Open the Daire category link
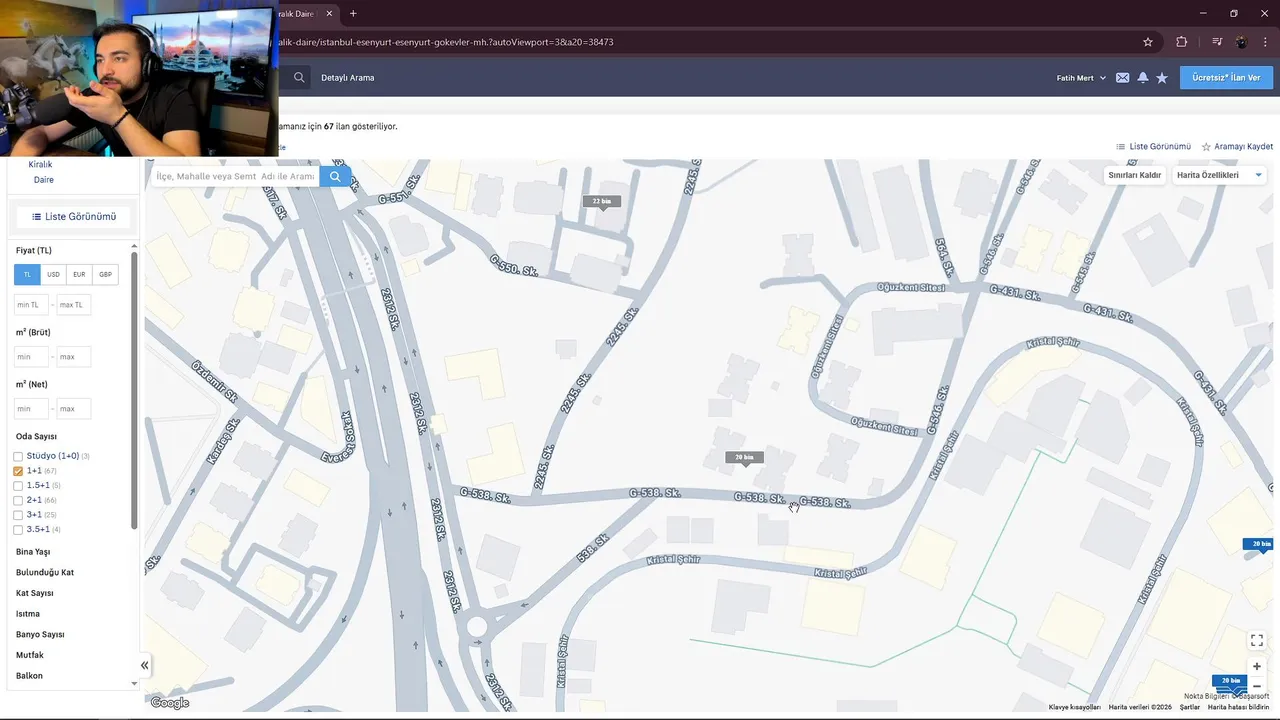1280x720 pixels. click(44, 180)
